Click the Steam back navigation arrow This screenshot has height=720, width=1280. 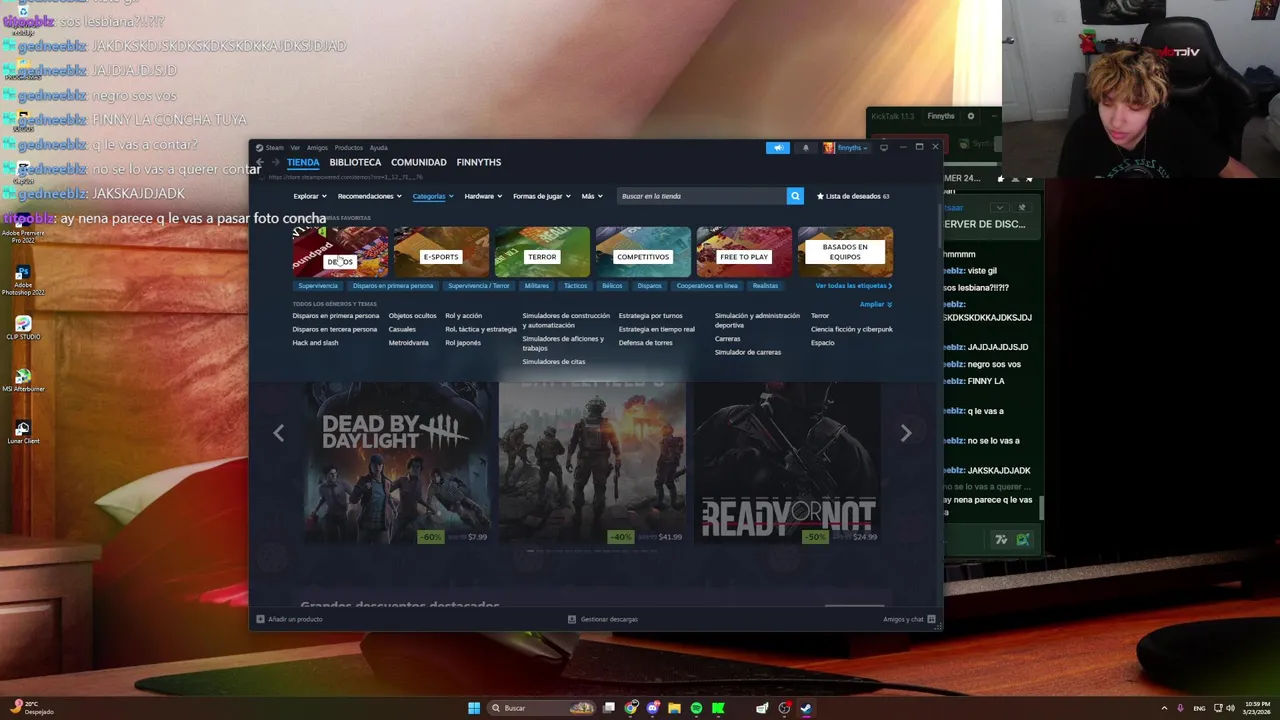(x=260, y=162)
